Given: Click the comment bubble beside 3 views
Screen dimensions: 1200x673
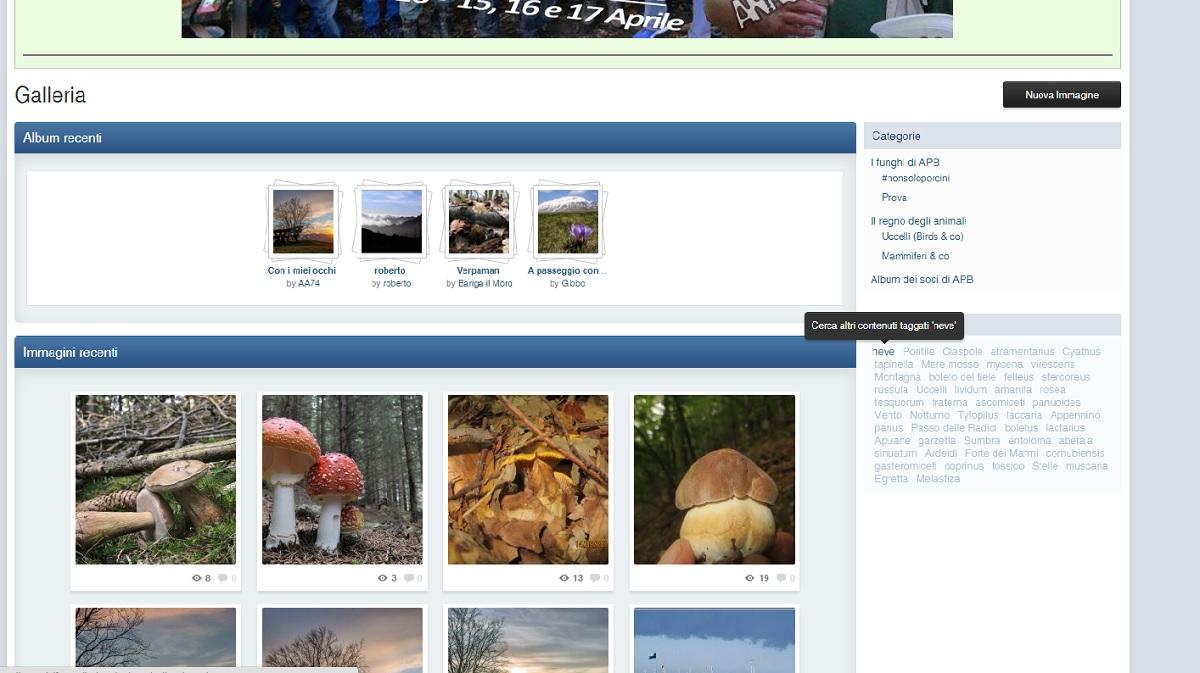Looking at the screenshot, I should (x=409, y=578).
